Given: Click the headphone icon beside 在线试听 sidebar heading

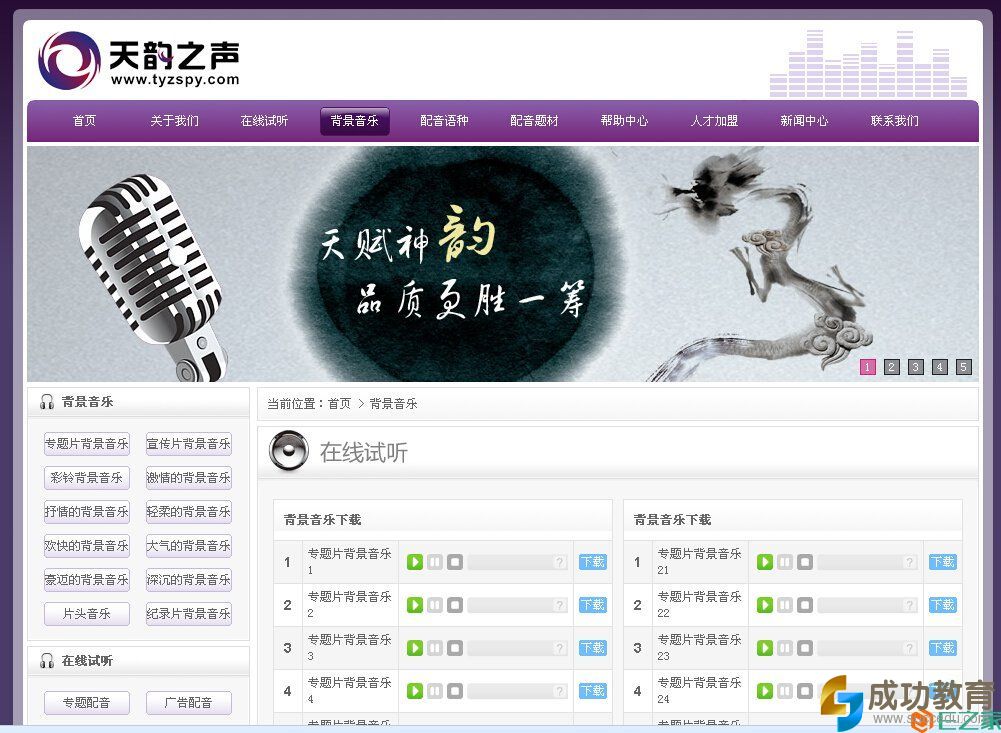Looking at the screenshot, I should pyautogui.click(x=47, y=661).
